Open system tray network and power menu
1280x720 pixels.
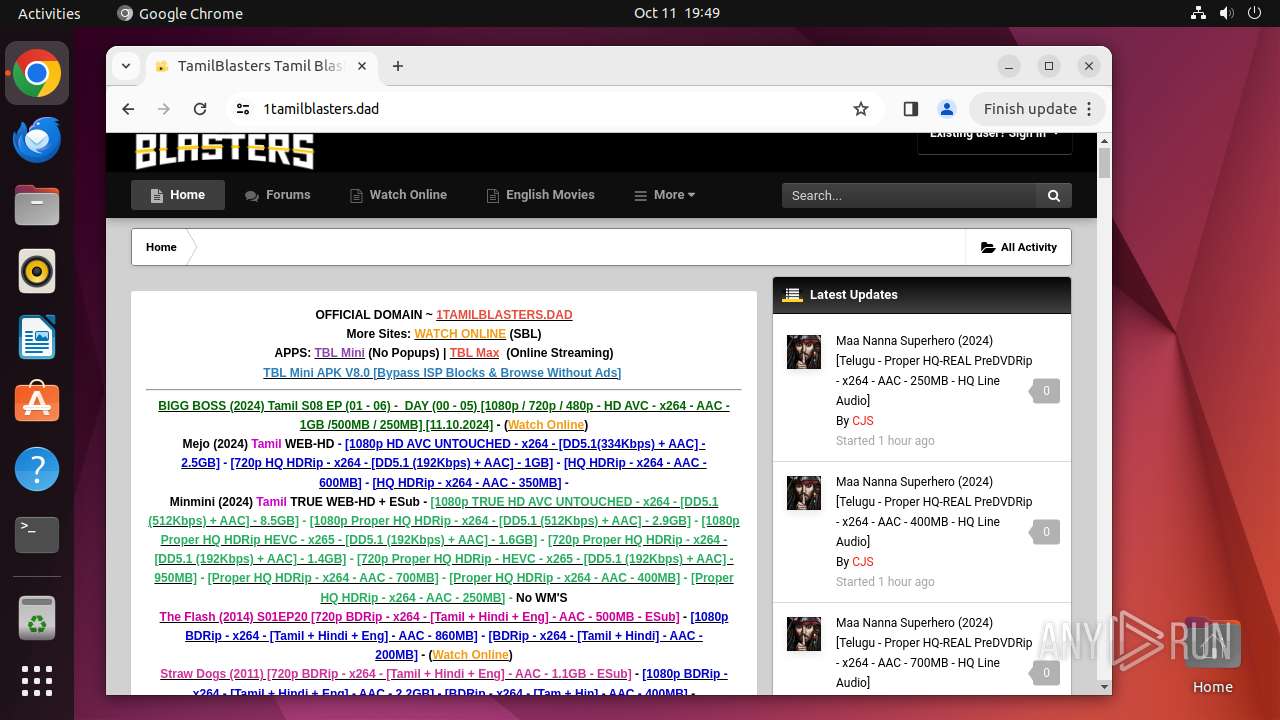1227,13
